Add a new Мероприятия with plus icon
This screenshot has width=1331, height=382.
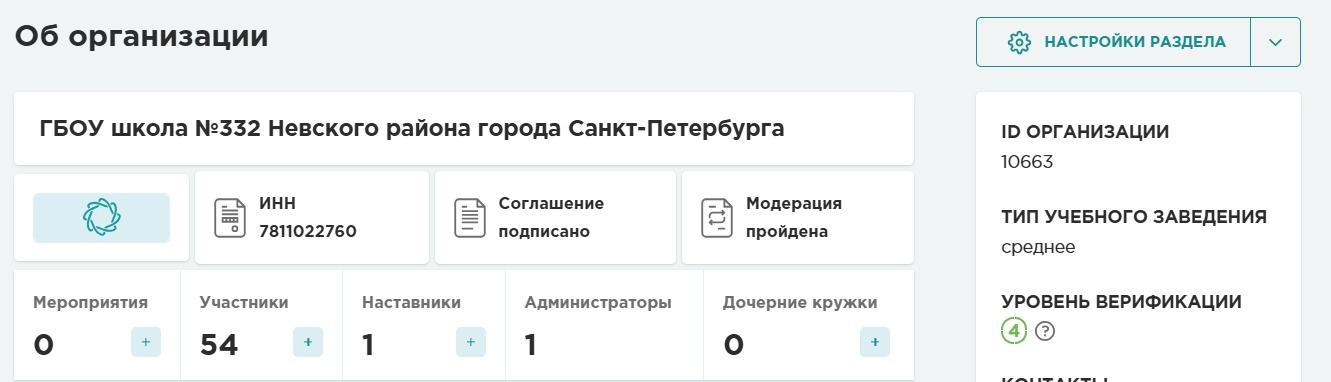[146, 342]
